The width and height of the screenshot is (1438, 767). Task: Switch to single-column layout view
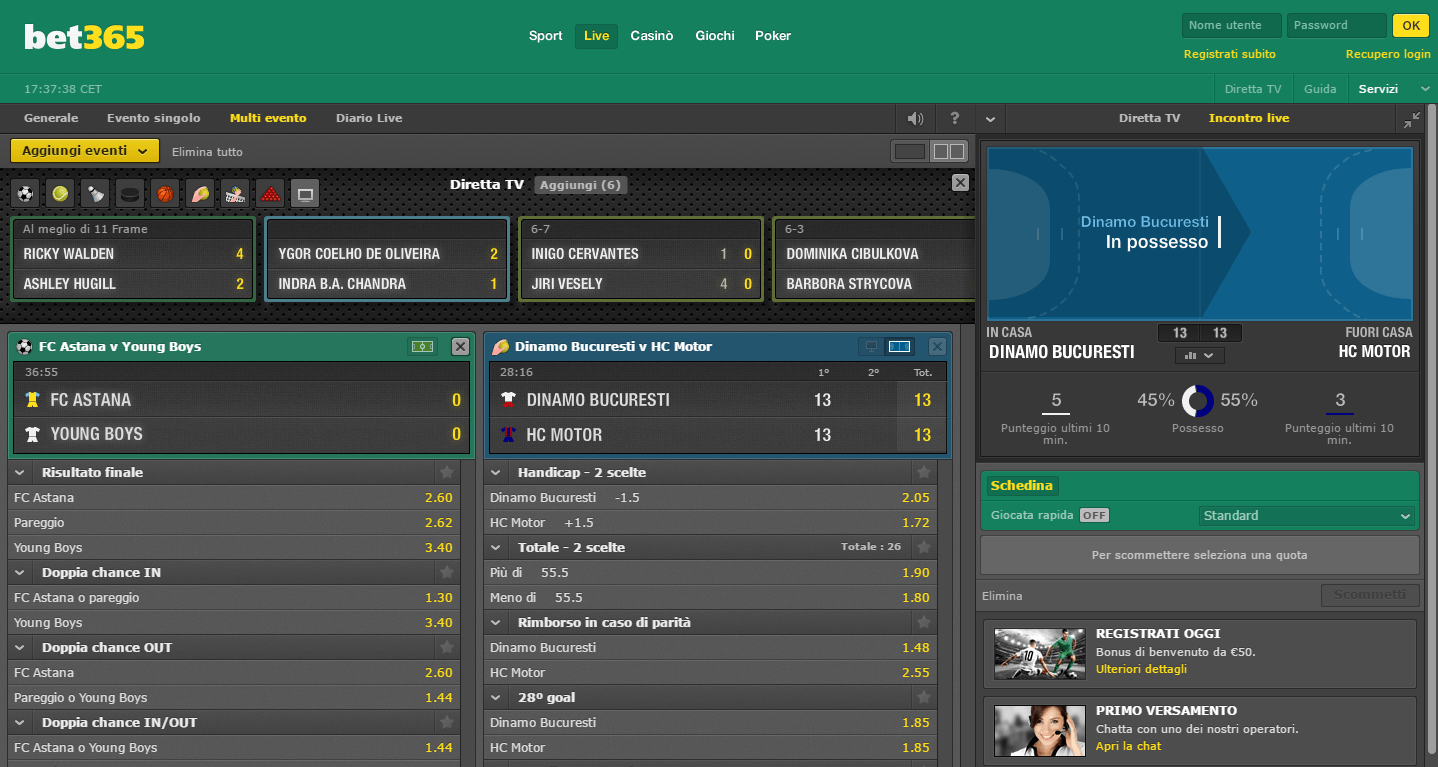pyautogui.click(x=909, y=151)
